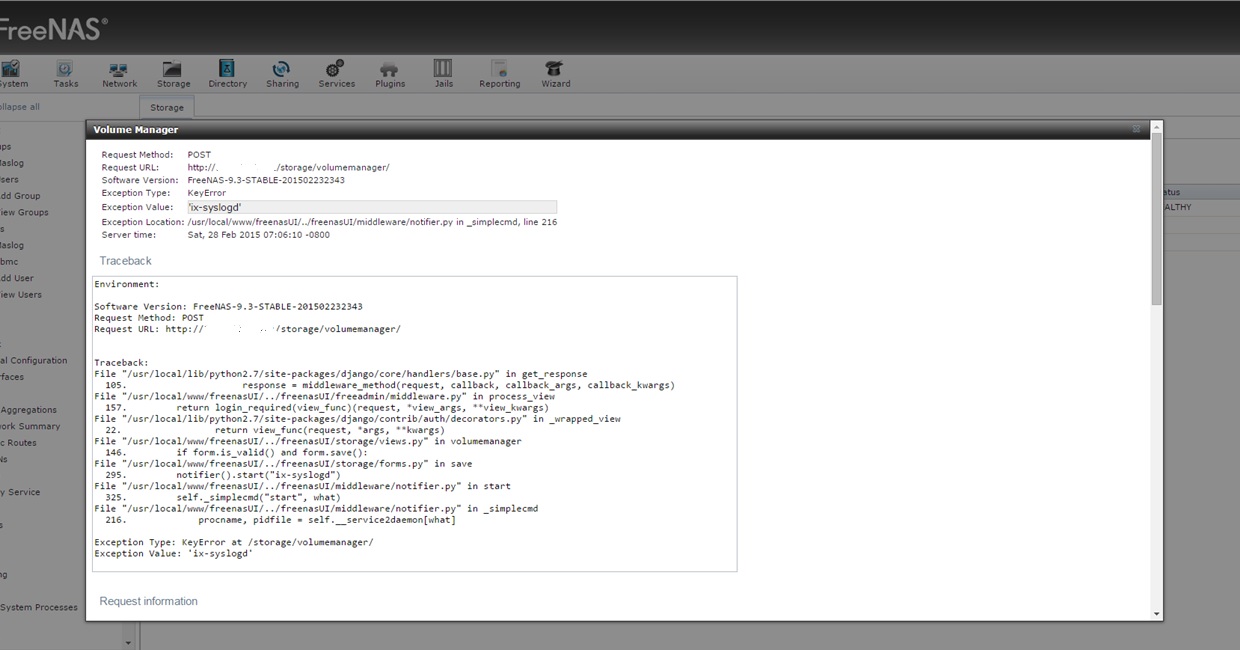This screenshot has height=650, width=1240.
Task: Expand the Traceback section heading
Action: click(x=125, y=261)
